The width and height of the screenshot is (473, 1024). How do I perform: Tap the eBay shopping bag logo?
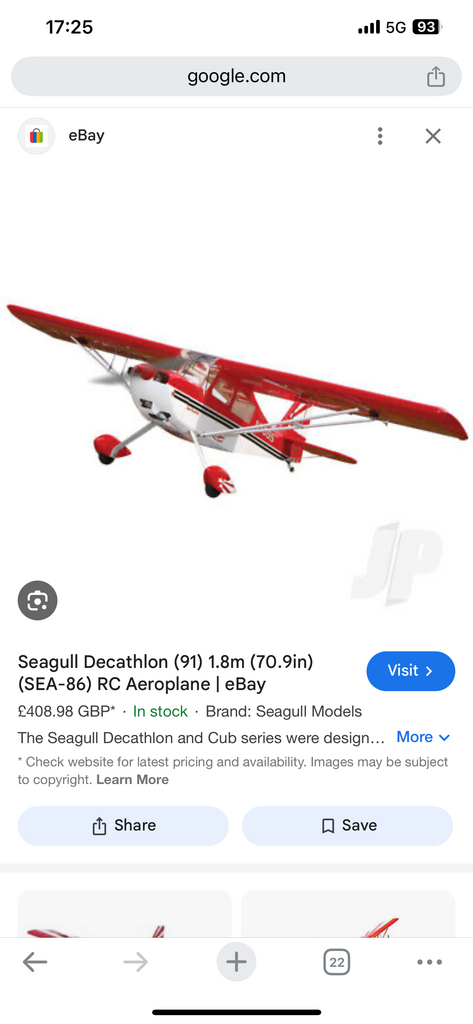click(37, 136)
